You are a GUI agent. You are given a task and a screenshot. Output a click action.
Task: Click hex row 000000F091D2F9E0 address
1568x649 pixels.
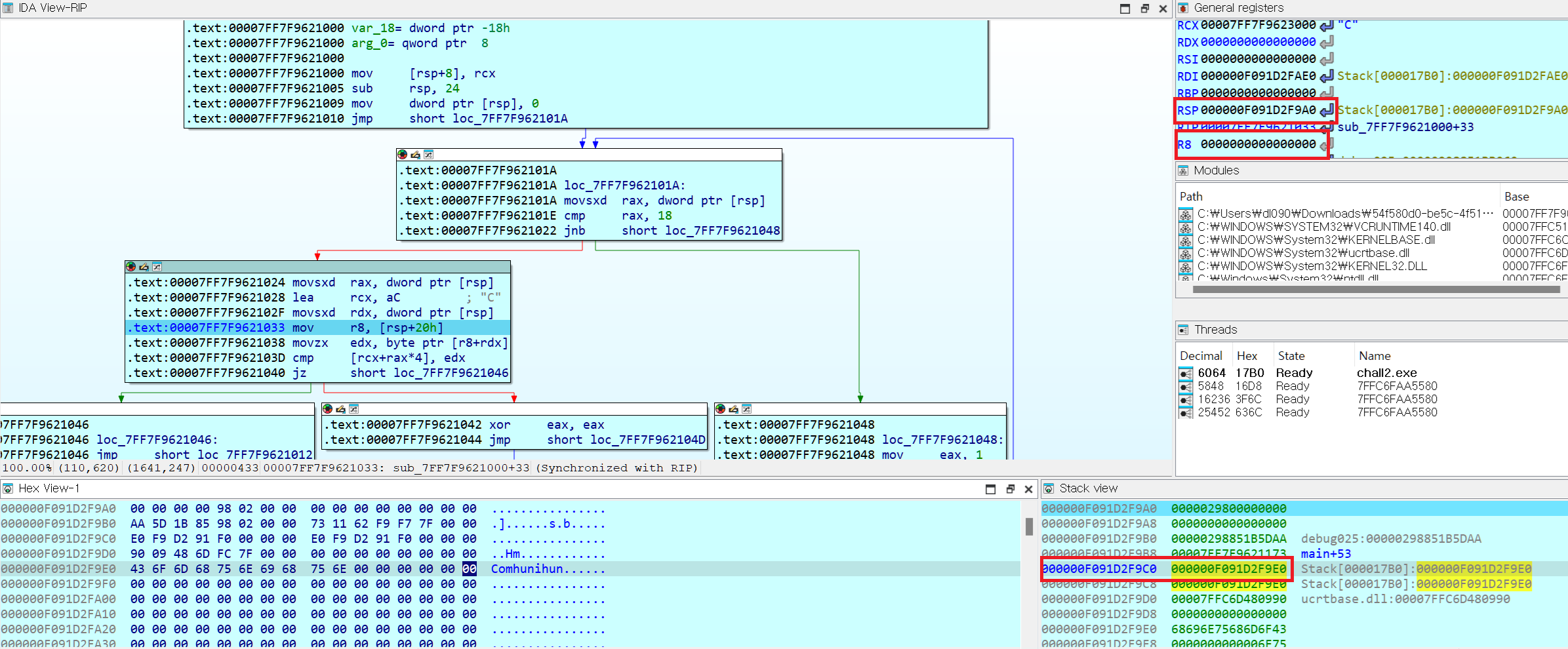tap(58, 569)
